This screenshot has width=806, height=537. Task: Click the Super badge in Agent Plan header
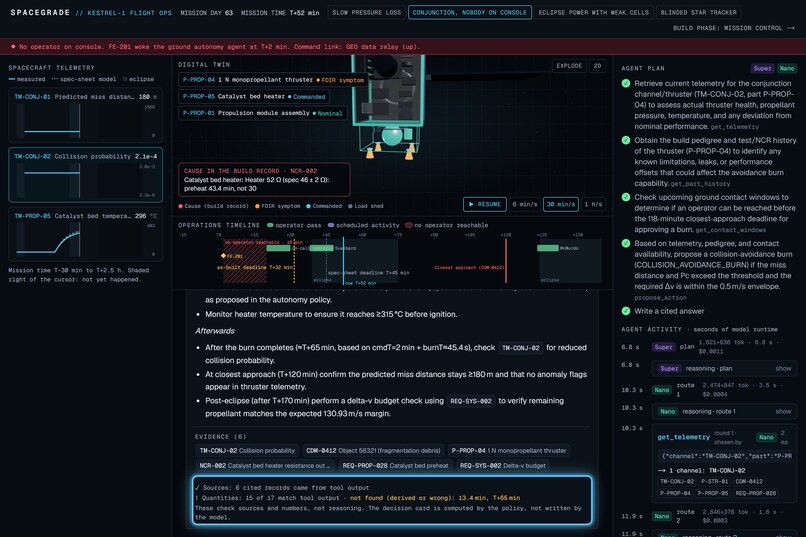[x=762, y=68]
